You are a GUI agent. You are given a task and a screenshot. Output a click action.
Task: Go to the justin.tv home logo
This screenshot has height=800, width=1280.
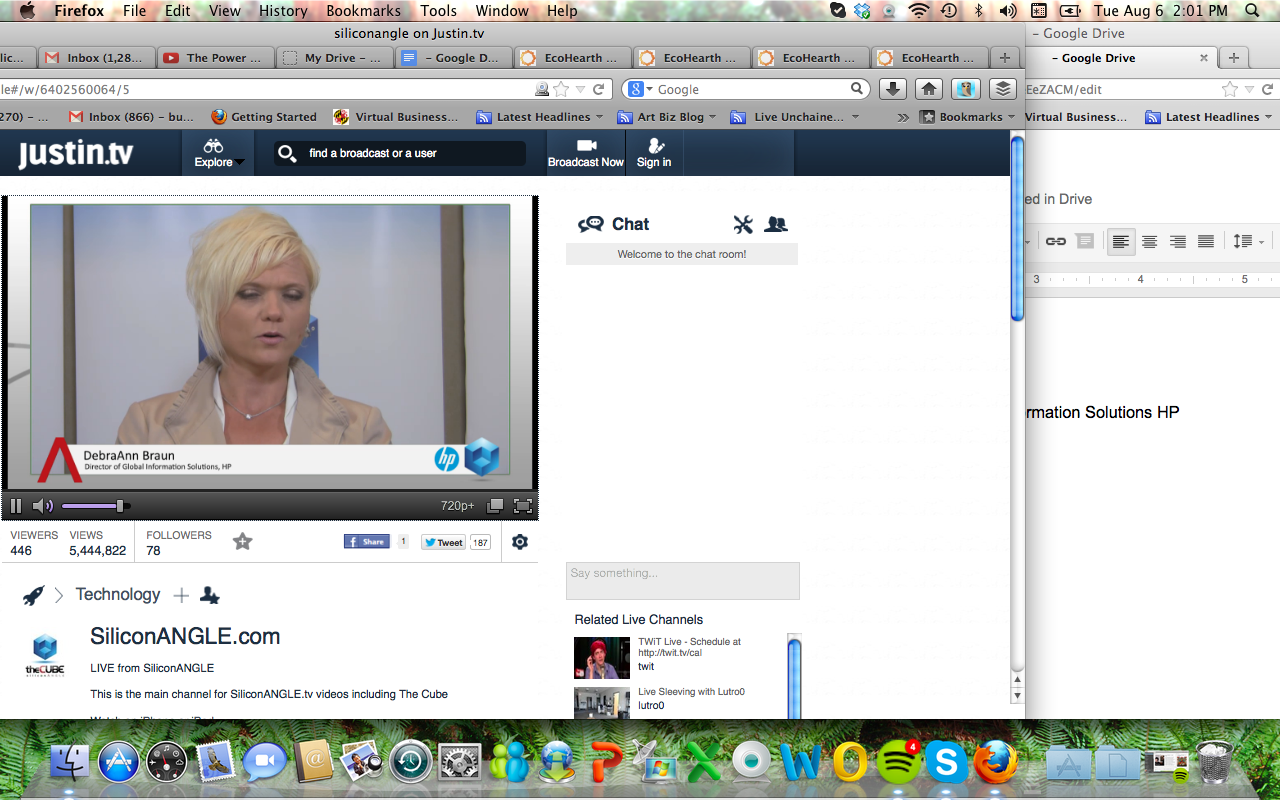coord(75,154)
